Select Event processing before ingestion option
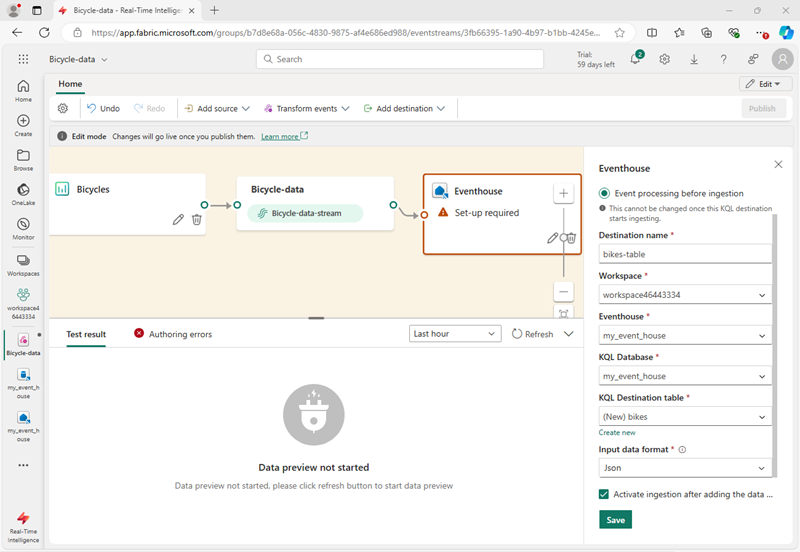 (605, 193)
